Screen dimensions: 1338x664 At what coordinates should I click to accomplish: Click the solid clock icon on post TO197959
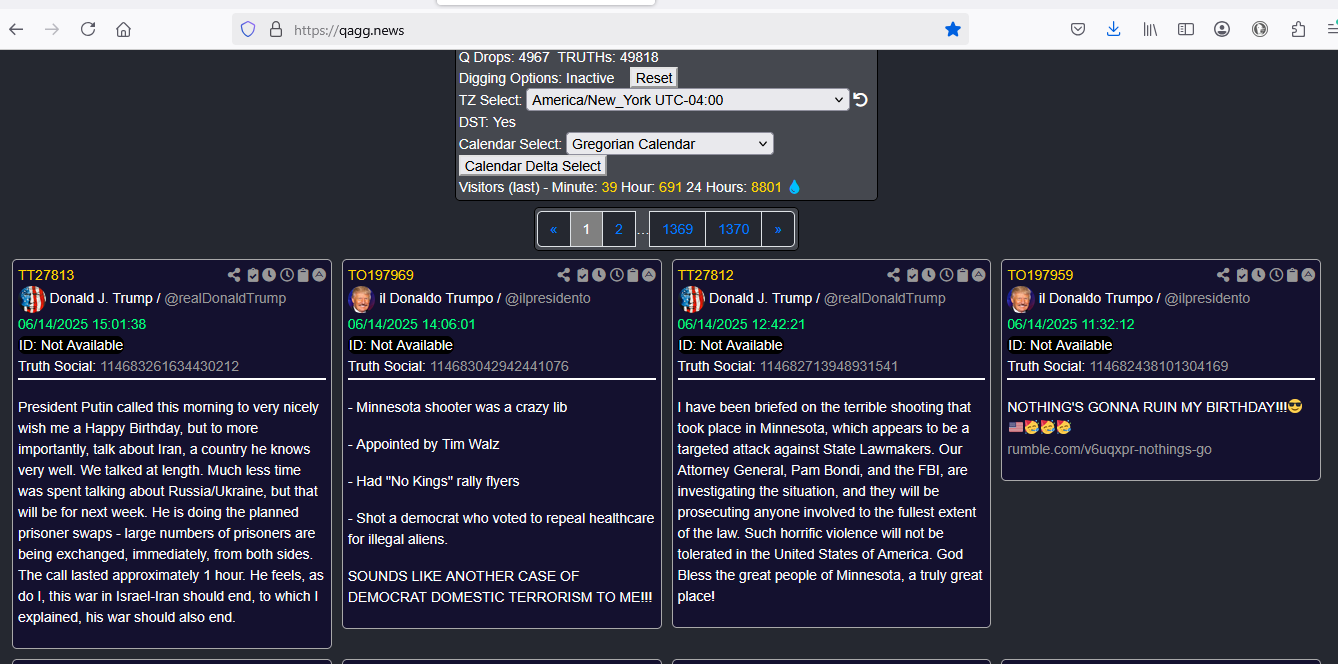1258,275
